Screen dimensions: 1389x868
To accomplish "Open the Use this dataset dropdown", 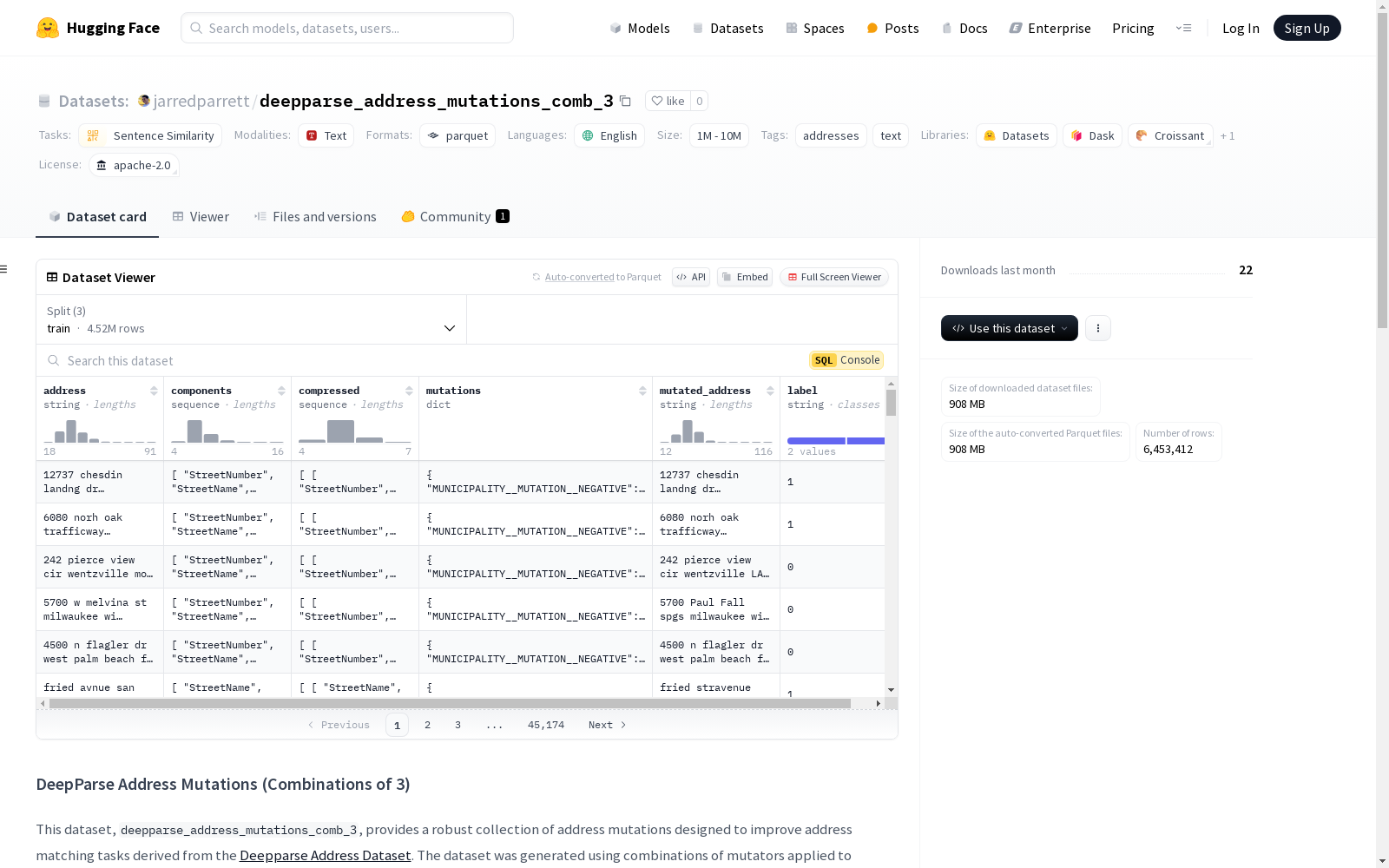I will 1010,328.
